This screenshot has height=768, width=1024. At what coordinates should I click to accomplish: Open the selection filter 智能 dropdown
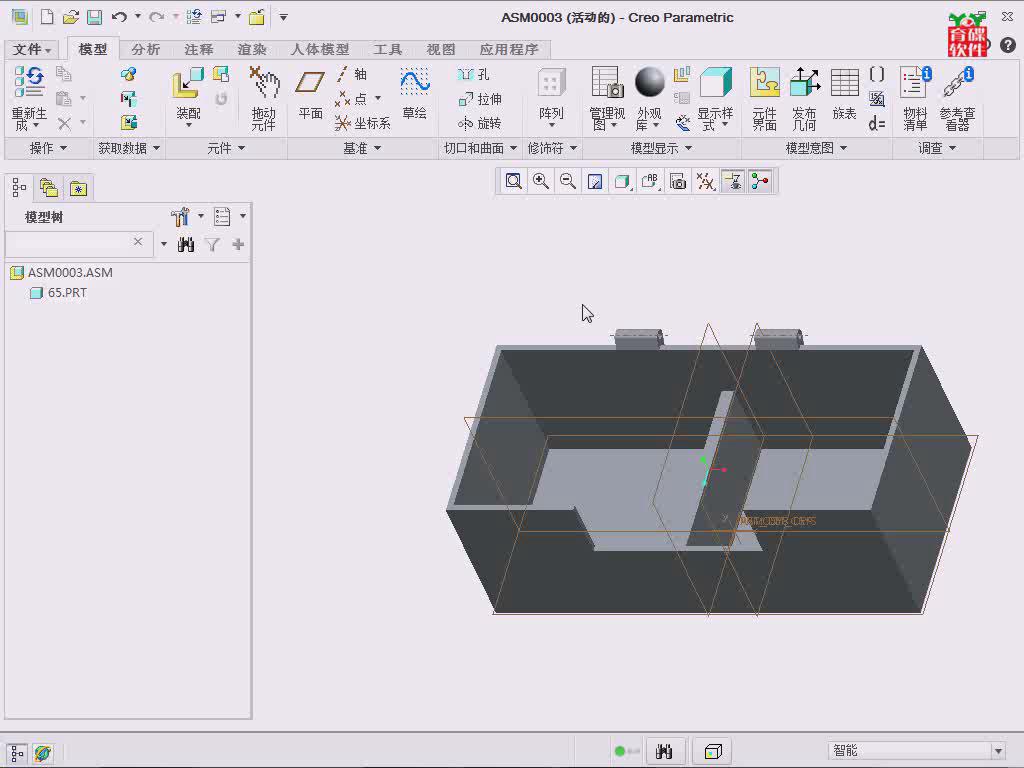(x=998, y=751)
